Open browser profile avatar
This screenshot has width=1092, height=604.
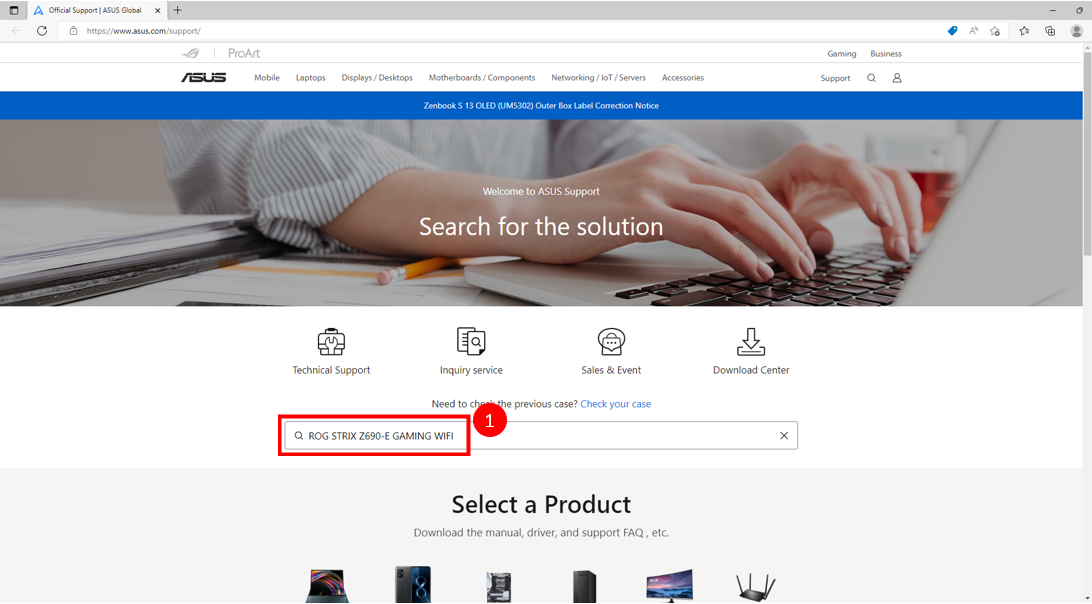pyautogui.click(x=1077, y=31)
